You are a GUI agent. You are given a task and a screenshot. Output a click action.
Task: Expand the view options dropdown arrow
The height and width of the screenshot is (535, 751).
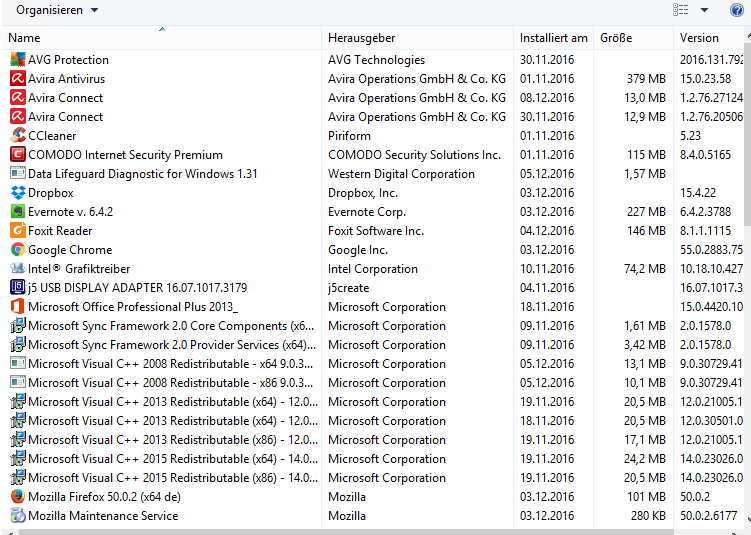(x=704, y=10)
